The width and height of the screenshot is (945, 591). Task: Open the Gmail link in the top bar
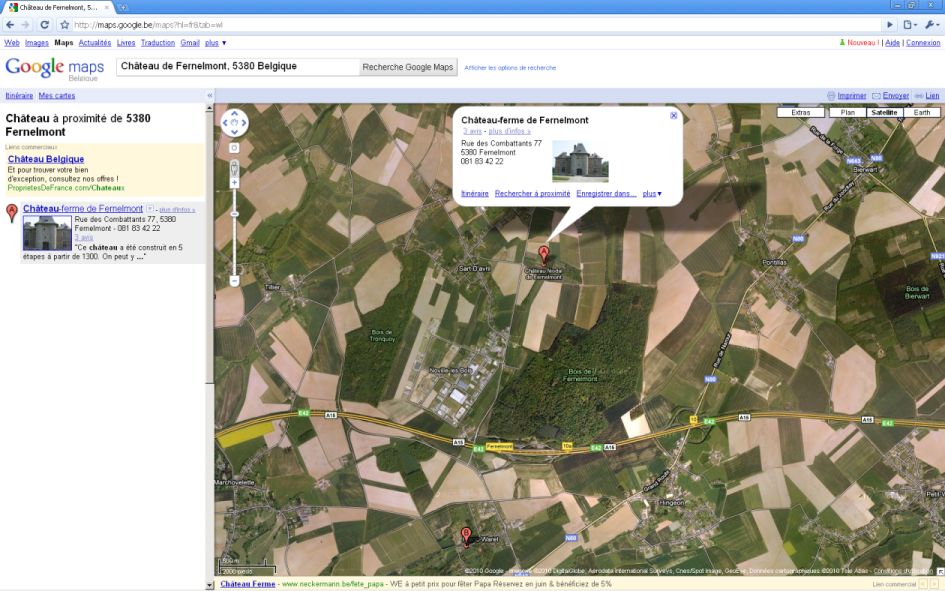tap(190, 43)
